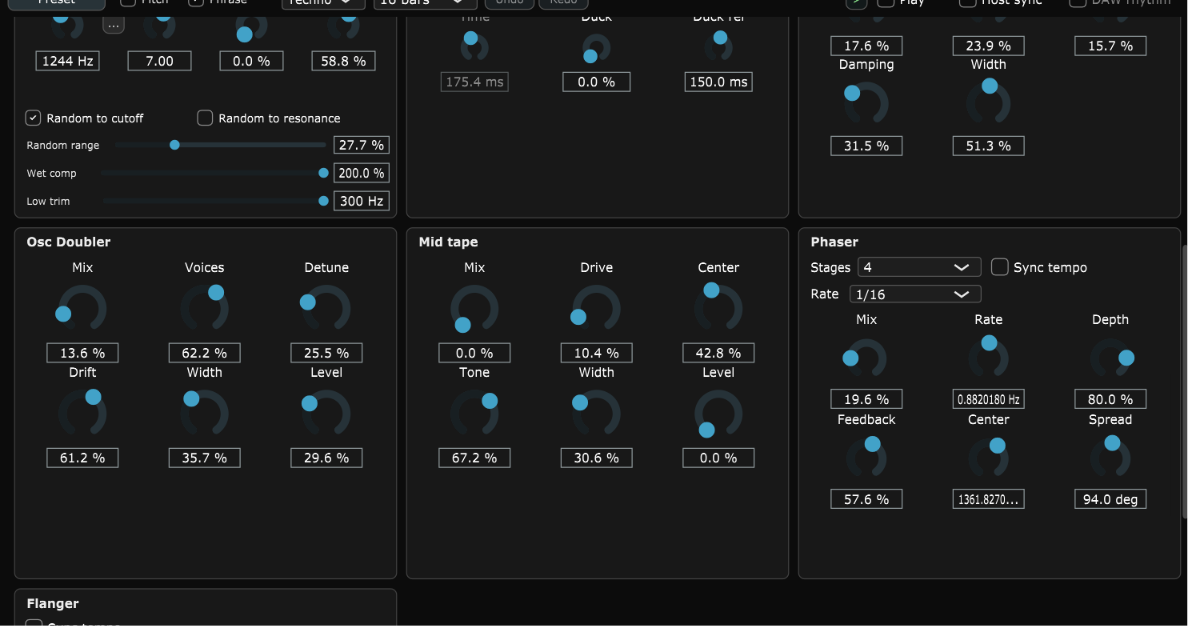Click the ellipsis button beside the 1244 Hz knob
Viewport: 1188px width, 626px height.
click(113, 25)
